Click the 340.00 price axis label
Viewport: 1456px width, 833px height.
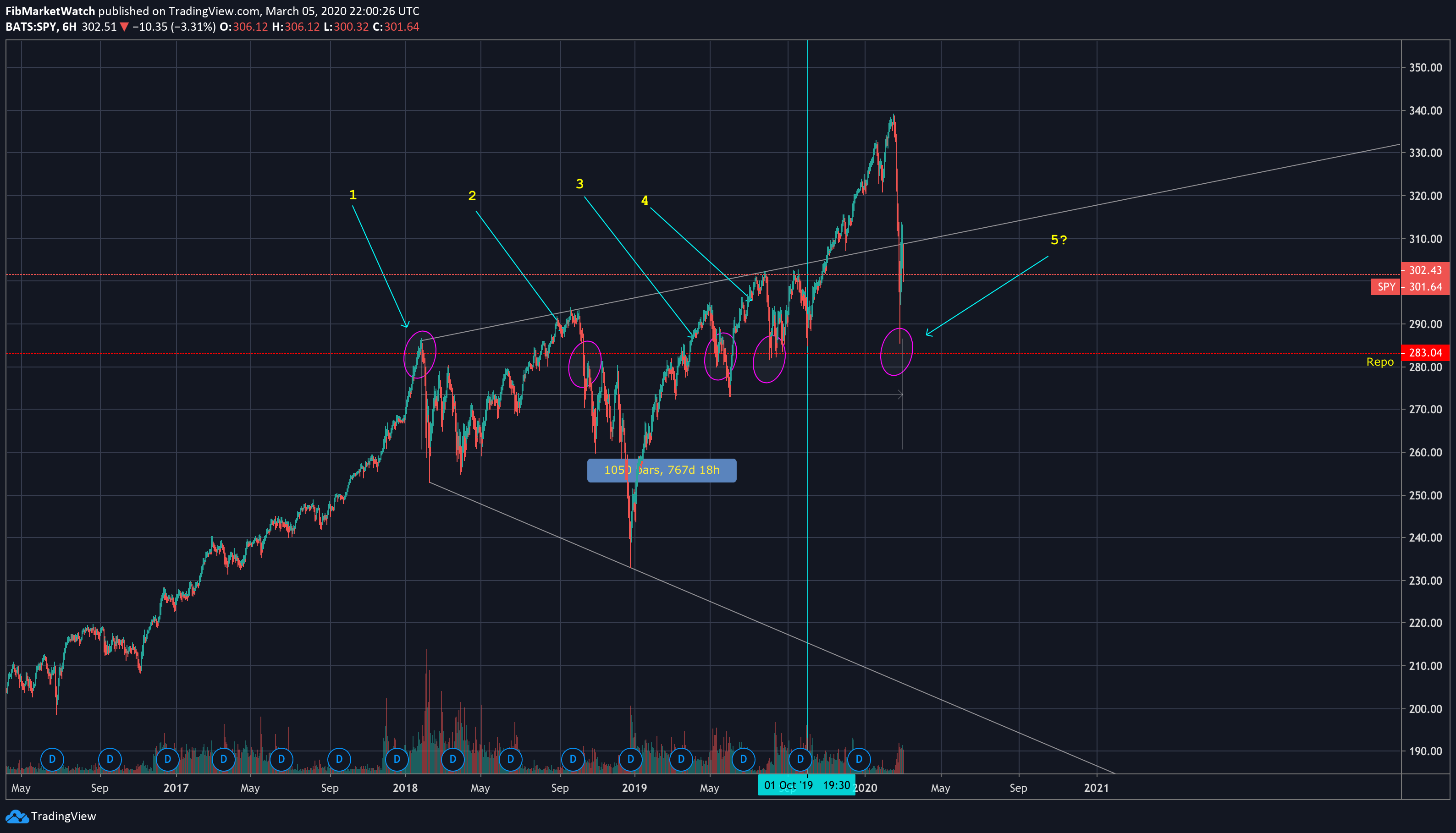point(1425,110)
